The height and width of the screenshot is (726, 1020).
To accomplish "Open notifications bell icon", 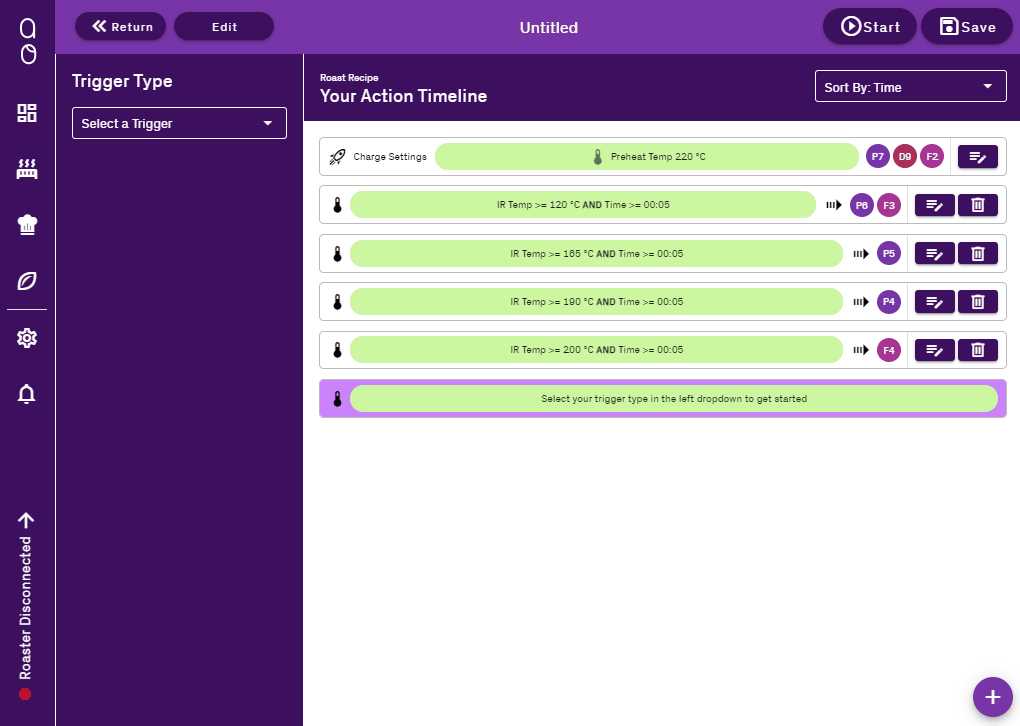I will (27, 395).
